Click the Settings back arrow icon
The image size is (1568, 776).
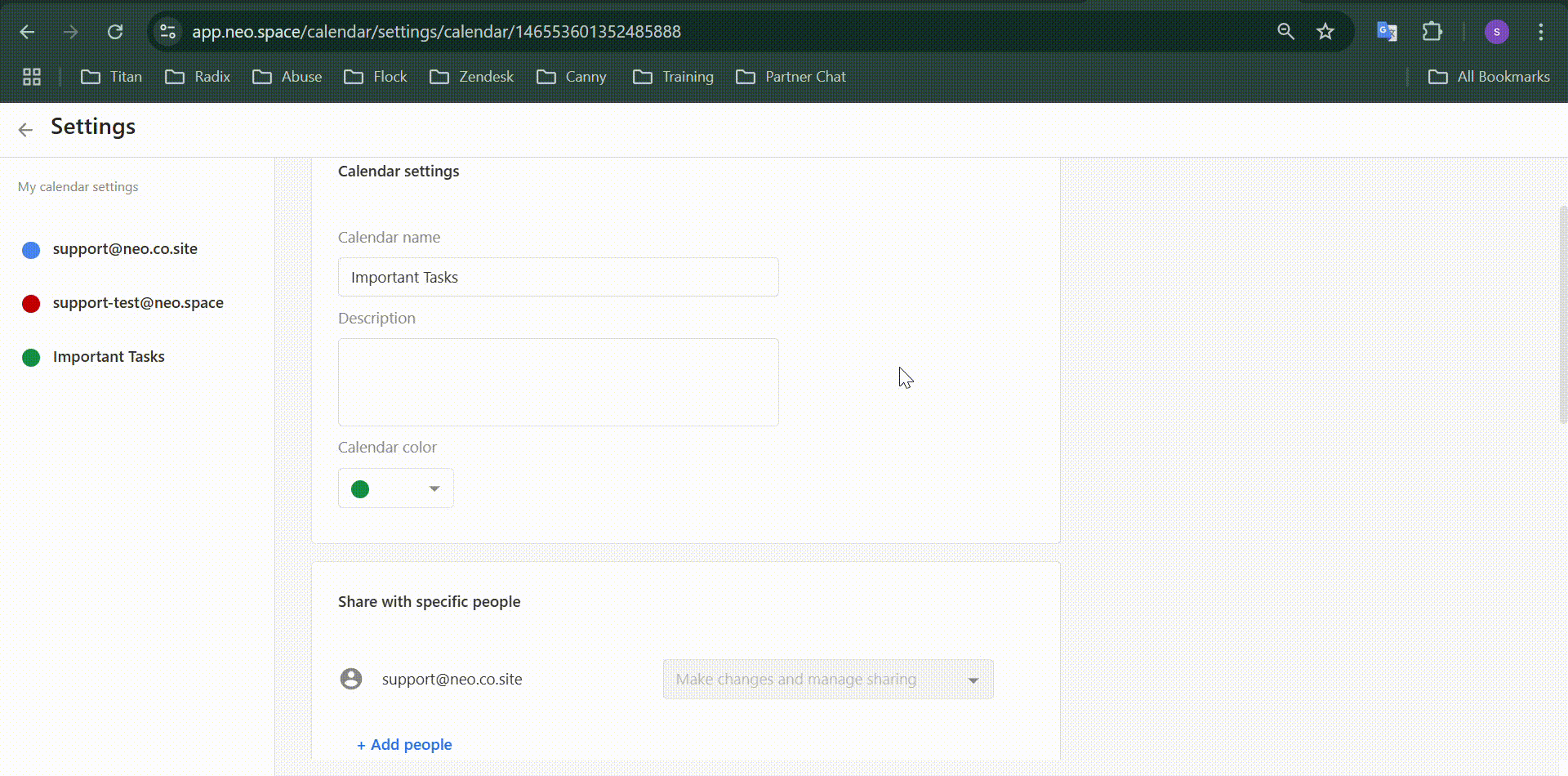(25, 129)
